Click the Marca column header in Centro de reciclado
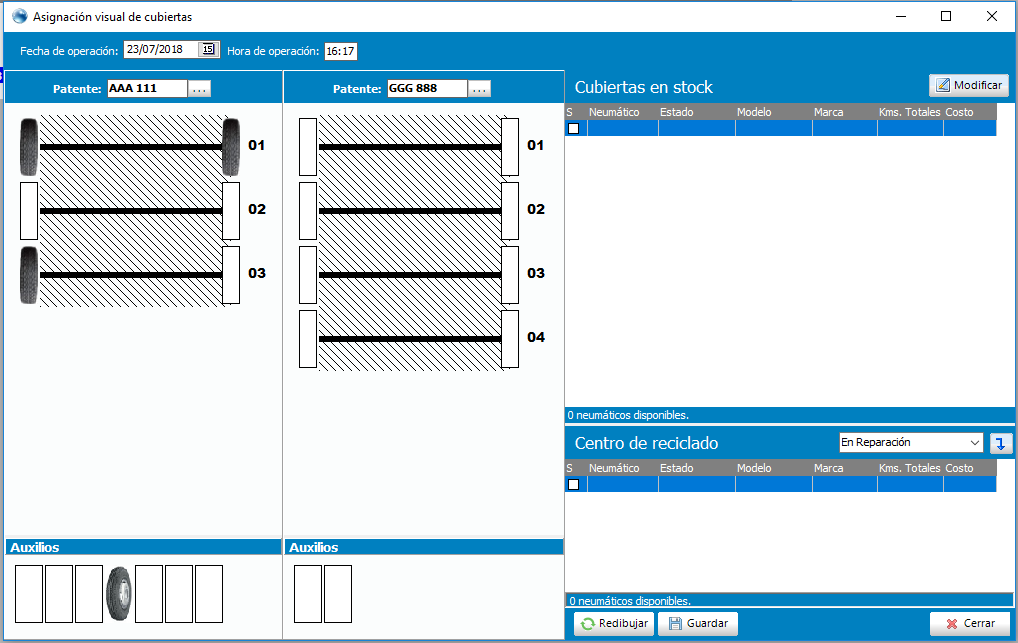This screenshot has width=1018, height=643. click(829, 468)
